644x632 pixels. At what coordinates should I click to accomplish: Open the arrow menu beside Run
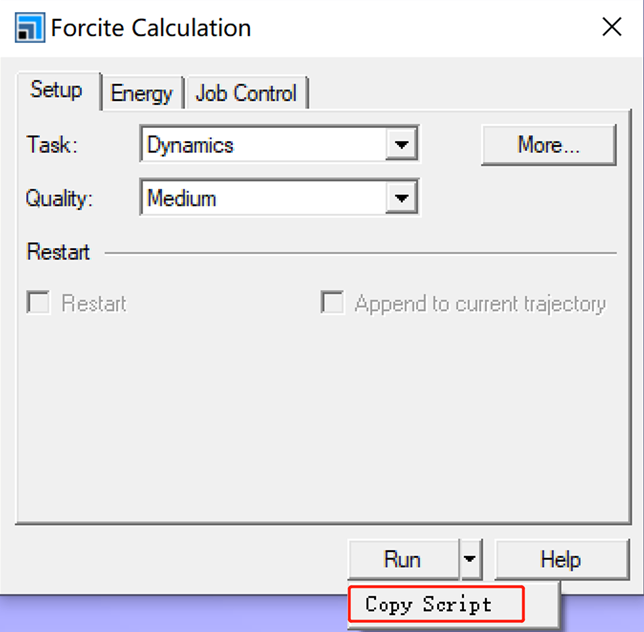pyautogui.click(x=472, y=559)
